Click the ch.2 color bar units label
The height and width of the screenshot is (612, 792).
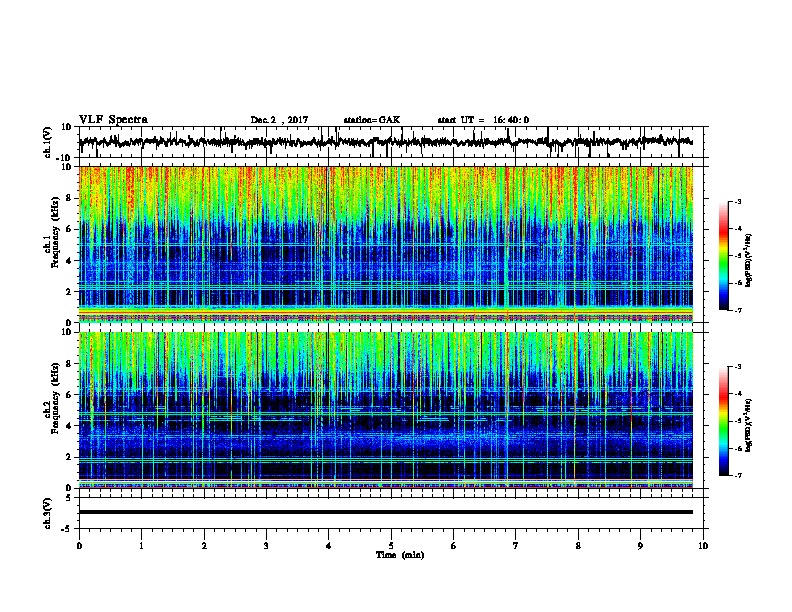tap(748, 425)
